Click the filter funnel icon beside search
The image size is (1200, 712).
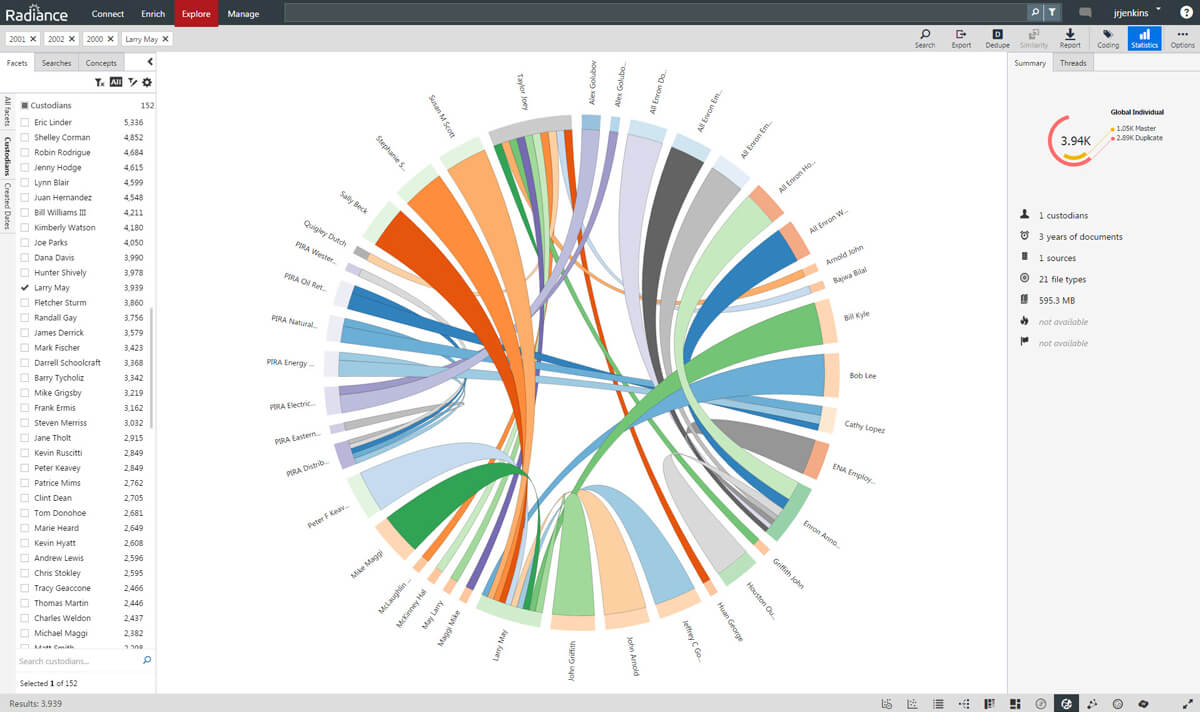tap(1052, 13)
